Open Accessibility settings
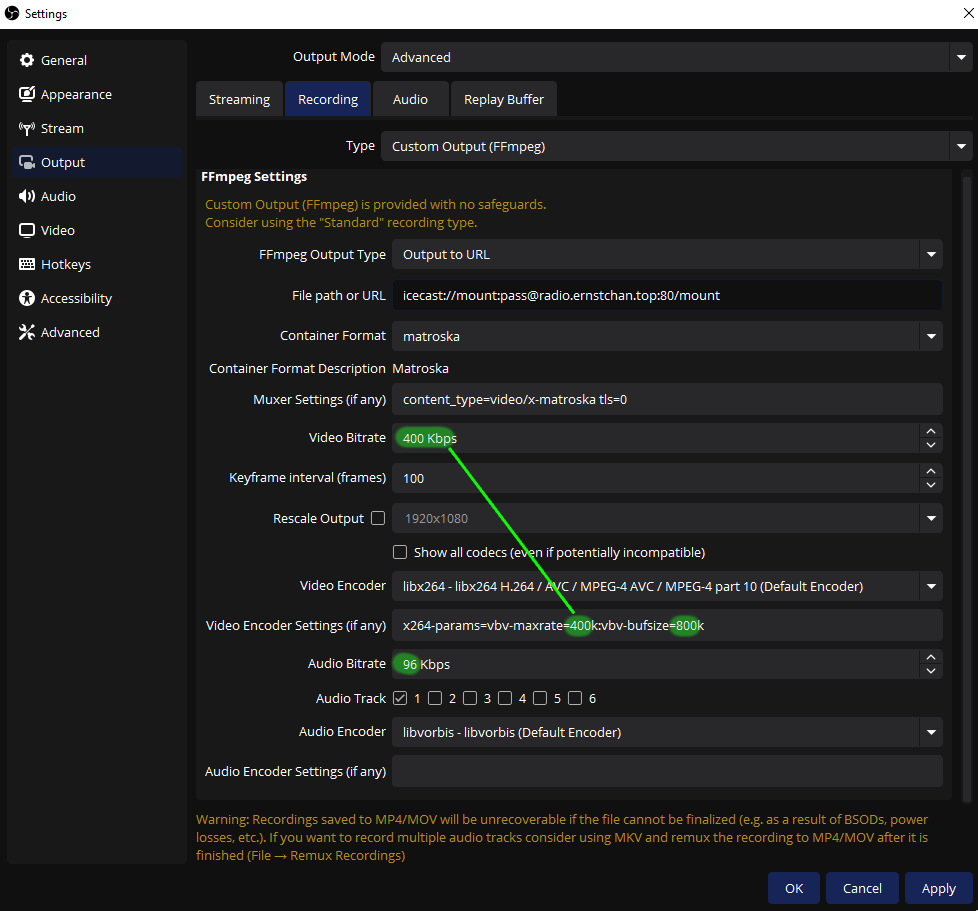The height and width of the screenshot is (911, 978). click(x=97, y=298)
